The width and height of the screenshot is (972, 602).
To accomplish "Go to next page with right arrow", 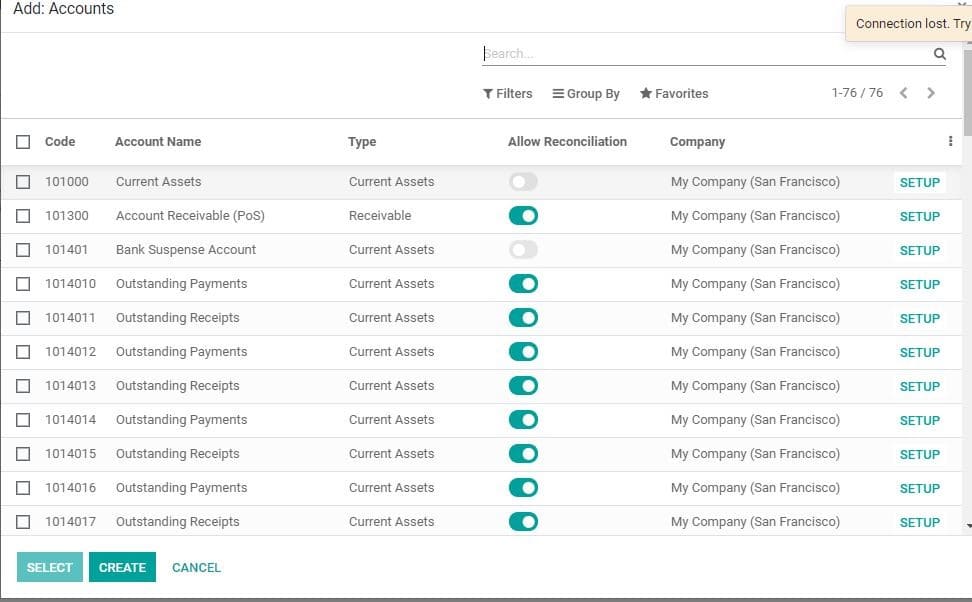I will pyautogui.click(x=931, y=92).
